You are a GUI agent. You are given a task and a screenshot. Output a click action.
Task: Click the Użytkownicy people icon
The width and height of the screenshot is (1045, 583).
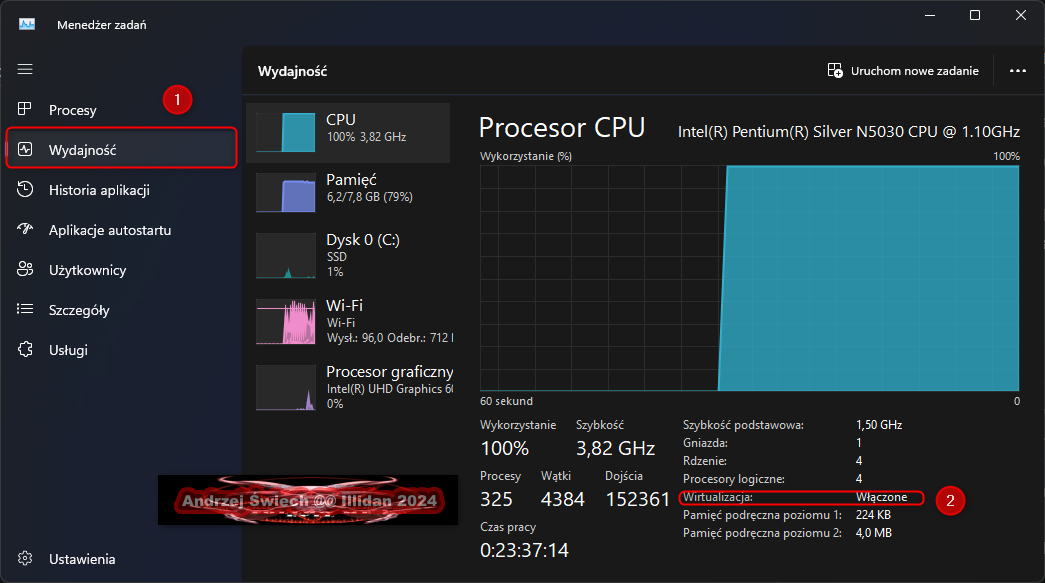pyautogui.click(x=25, y=269)
